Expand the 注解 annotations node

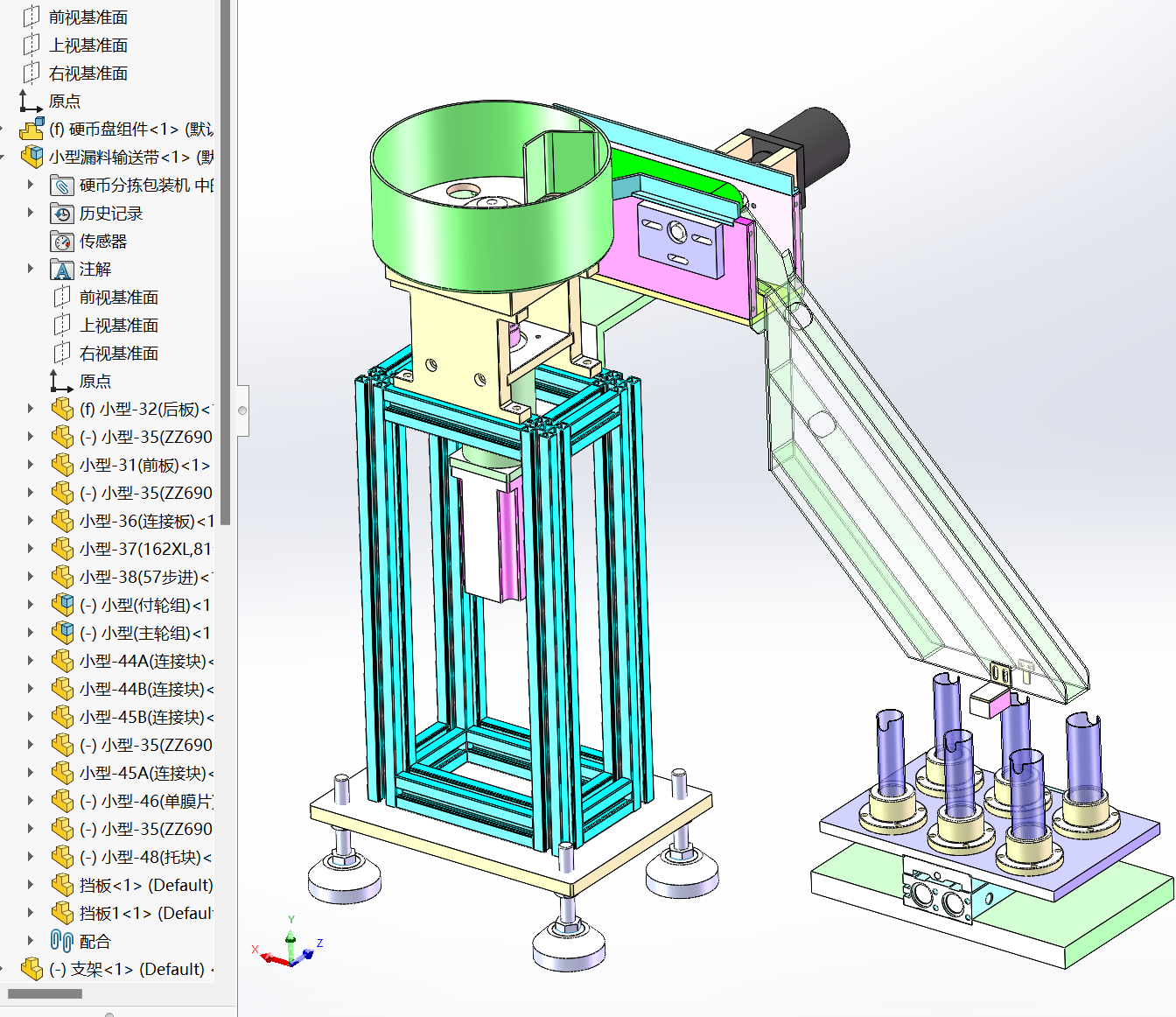point(31,269)
